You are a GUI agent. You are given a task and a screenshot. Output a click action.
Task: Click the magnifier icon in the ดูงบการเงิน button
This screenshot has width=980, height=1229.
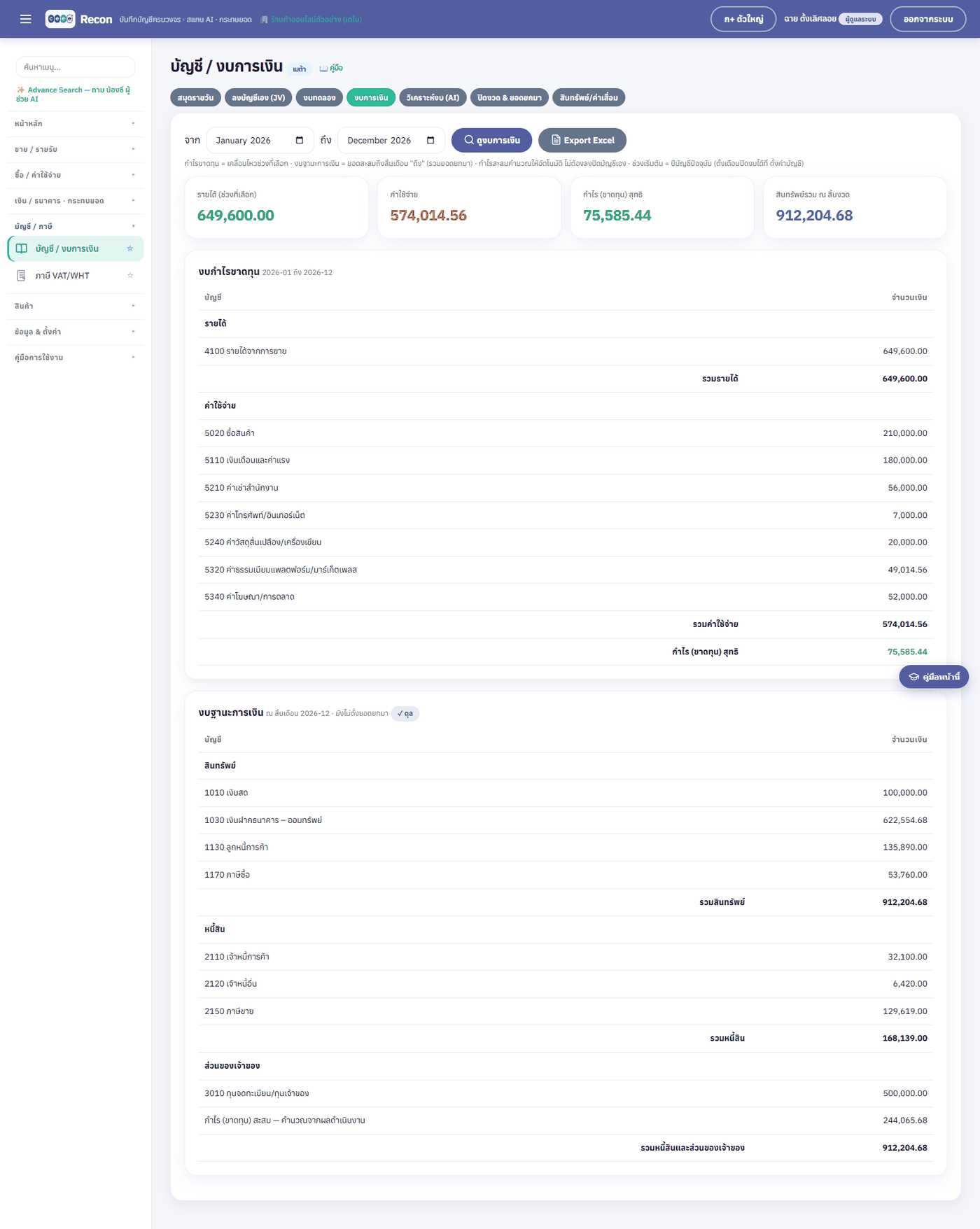pos(469,140)
